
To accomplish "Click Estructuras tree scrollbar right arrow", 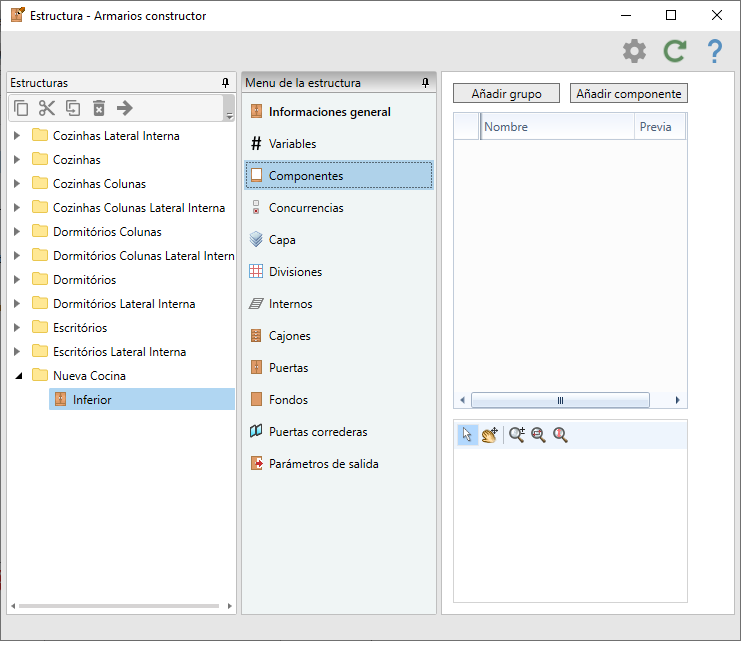I will point(230,606).
